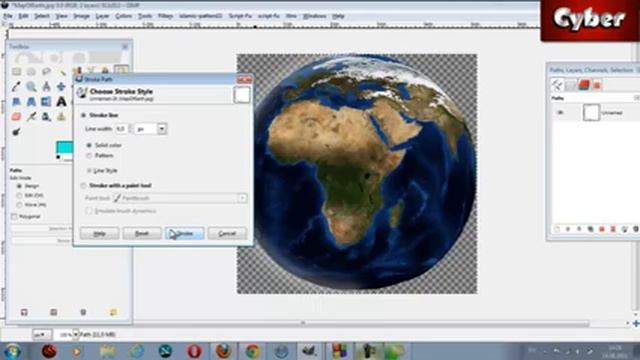Select the Move tool
The image size is (640, 360).
(61, 87)
